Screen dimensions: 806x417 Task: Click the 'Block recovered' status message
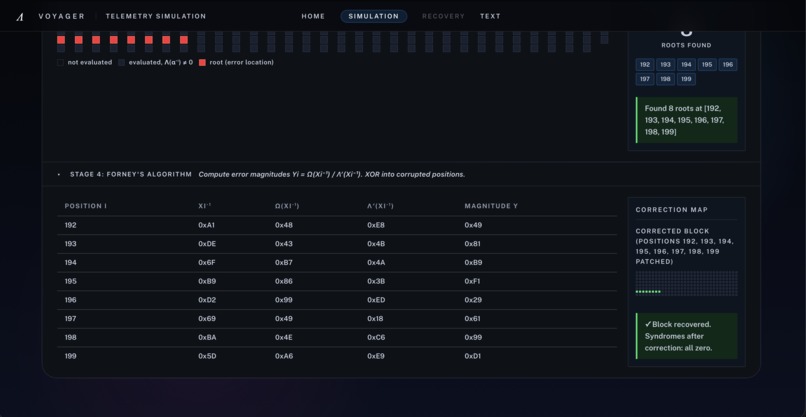pos(686,336)
